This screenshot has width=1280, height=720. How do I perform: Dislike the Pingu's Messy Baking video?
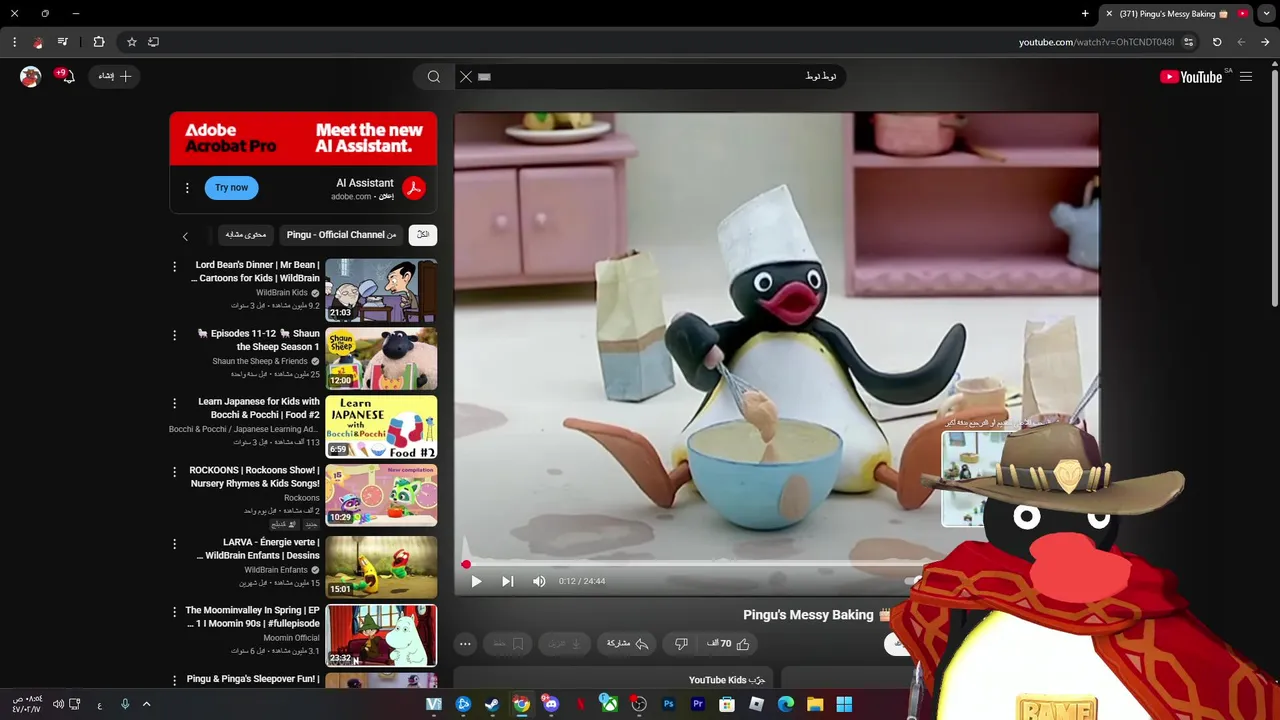click(681, 644)
